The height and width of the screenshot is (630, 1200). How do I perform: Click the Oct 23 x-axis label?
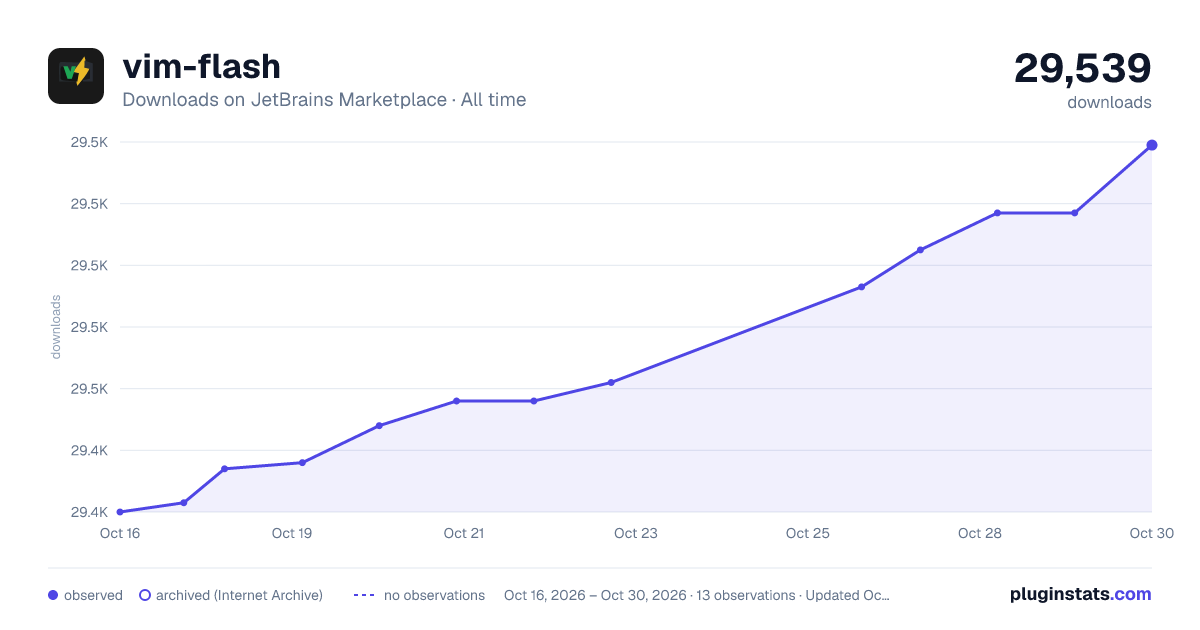(636, 533)
